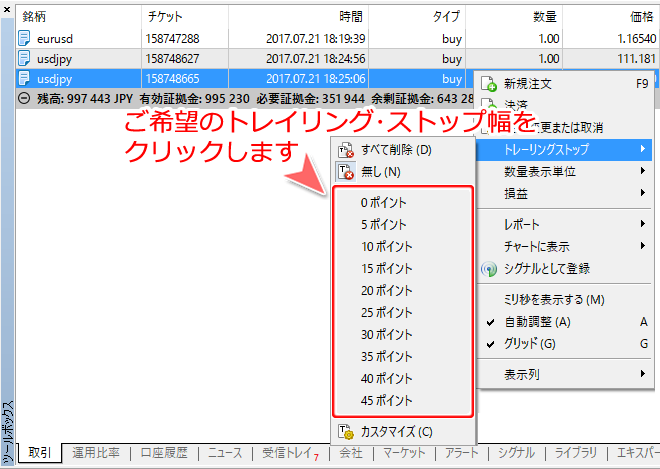This screenshot has height=469, width=660.
Task: Click the icon of usdjpy ticket 158748627
Action: [x=24, y=58]
